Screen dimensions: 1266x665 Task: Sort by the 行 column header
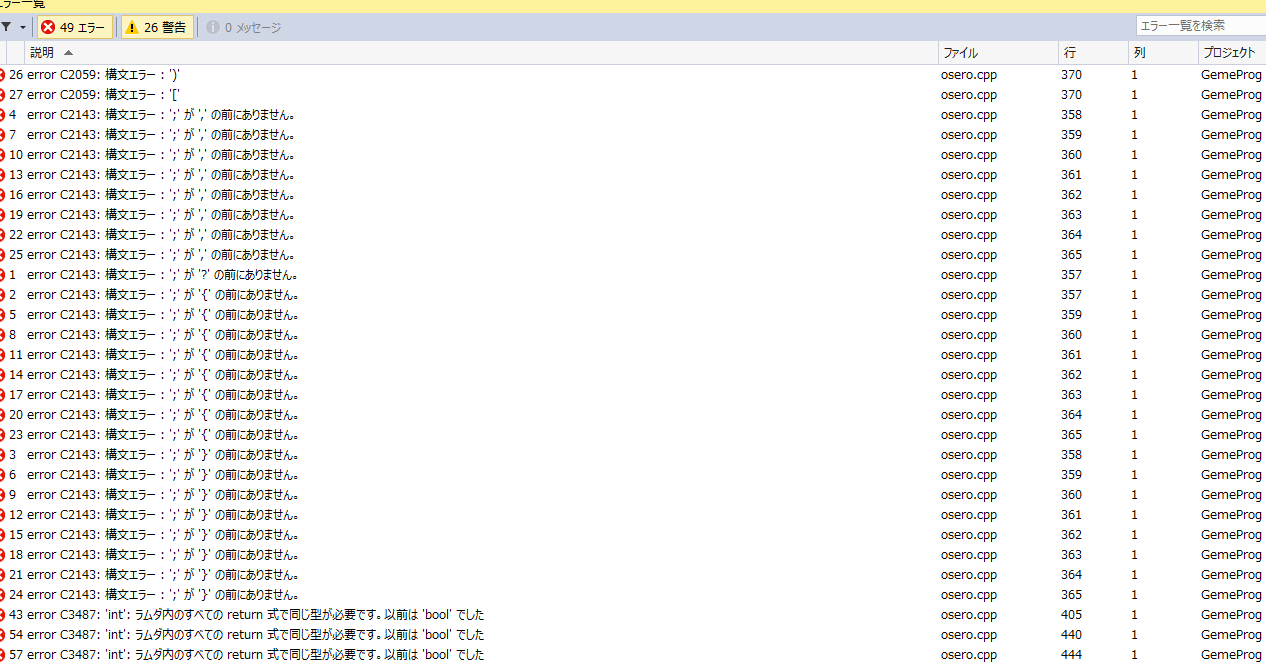(x=1070, y=52)
